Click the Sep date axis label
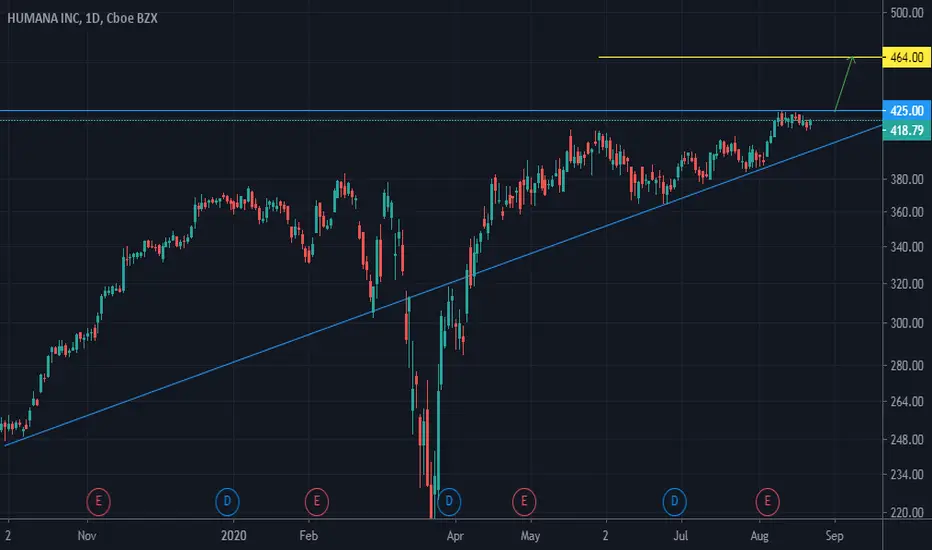This screenshot has height=550, width=932. (835, 536)
